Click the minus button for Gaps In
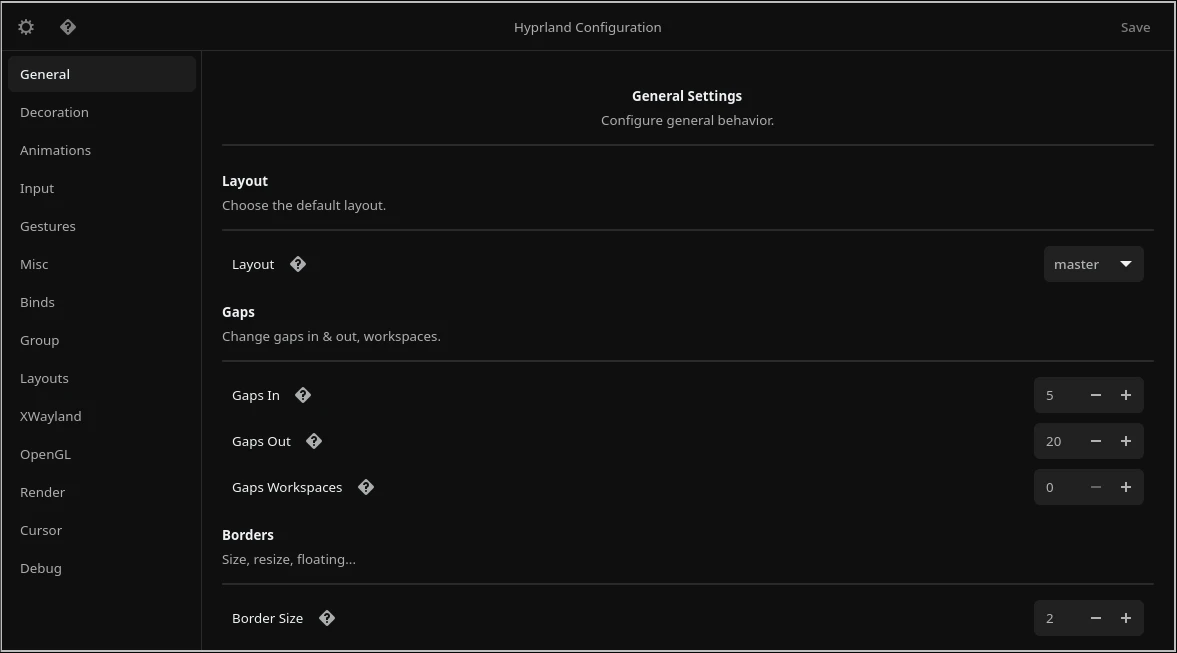The height and width of the screenshot is (653, 1177). [x=1095, y=395]
